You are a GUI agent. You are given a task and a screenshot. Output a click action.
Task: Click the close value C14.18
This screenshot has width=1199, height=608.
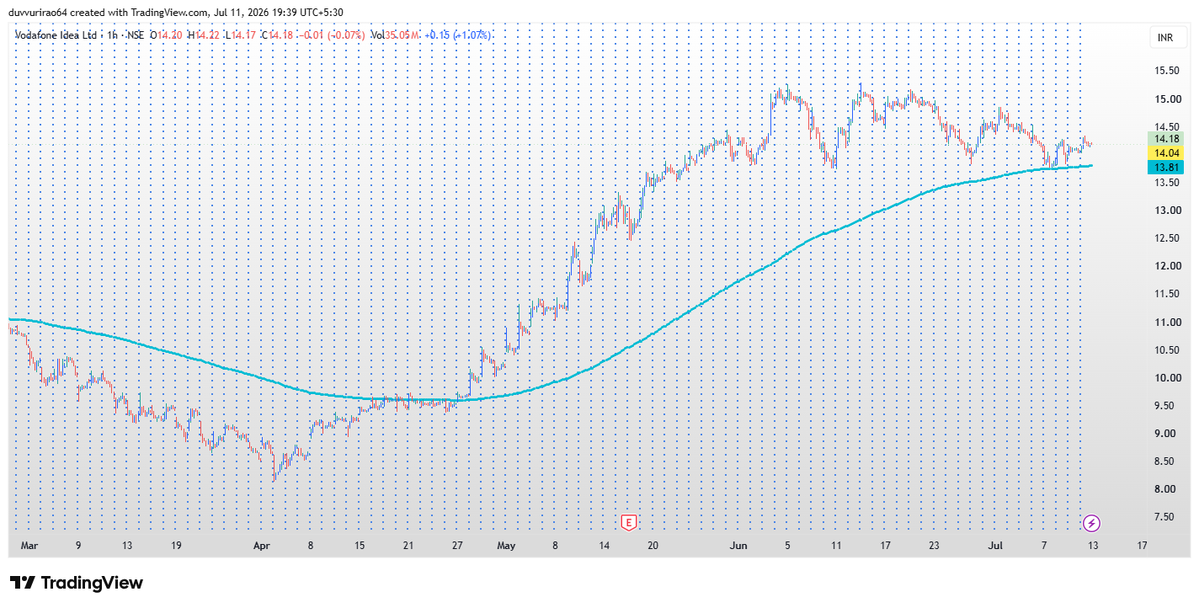(277, 35)
